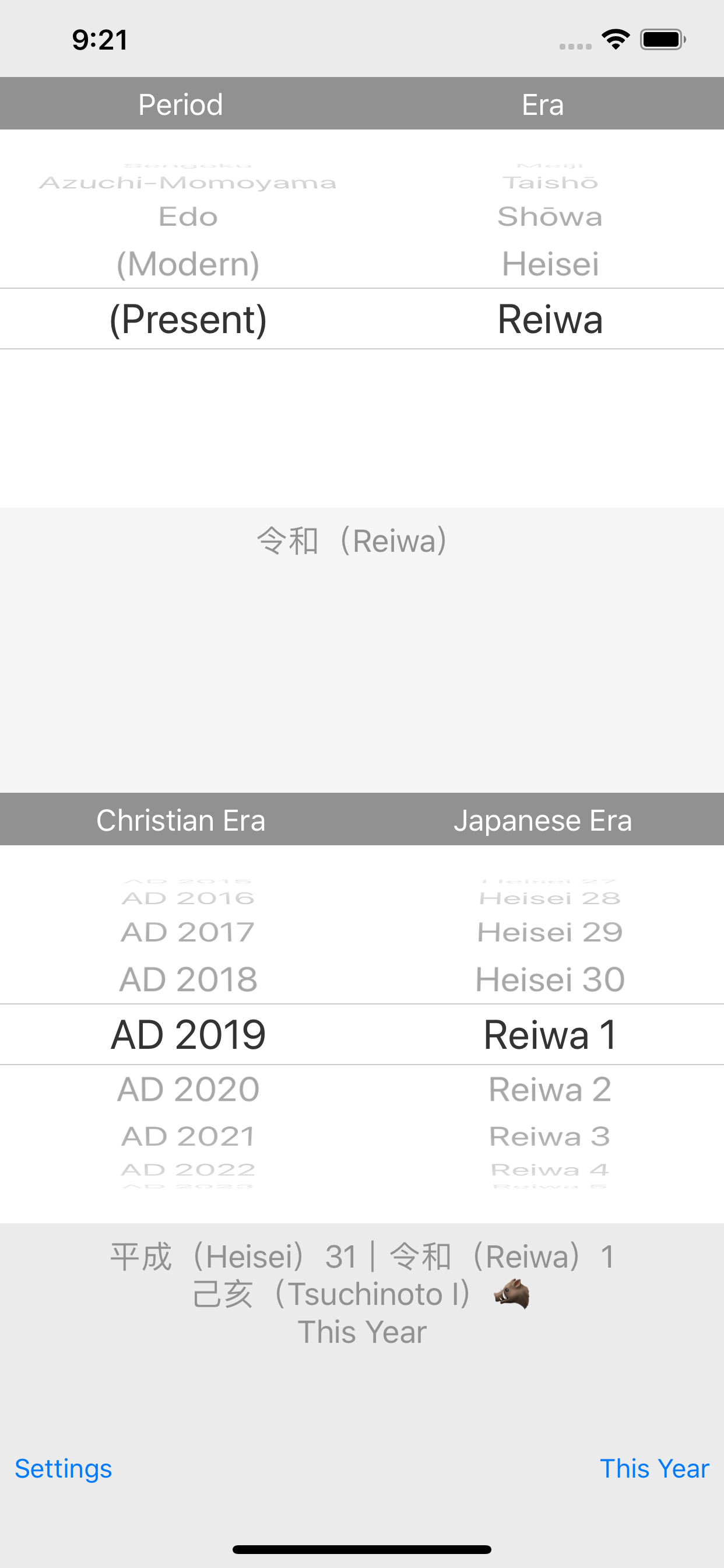Pick Reiwa 3 from the Japanese Era wheel
This screenshot has width=724, height=1568.
550,1136
